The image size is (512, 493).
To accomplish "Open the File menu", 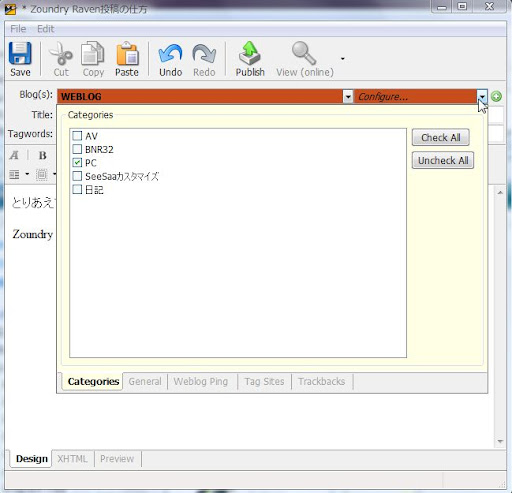I will 18,29.
